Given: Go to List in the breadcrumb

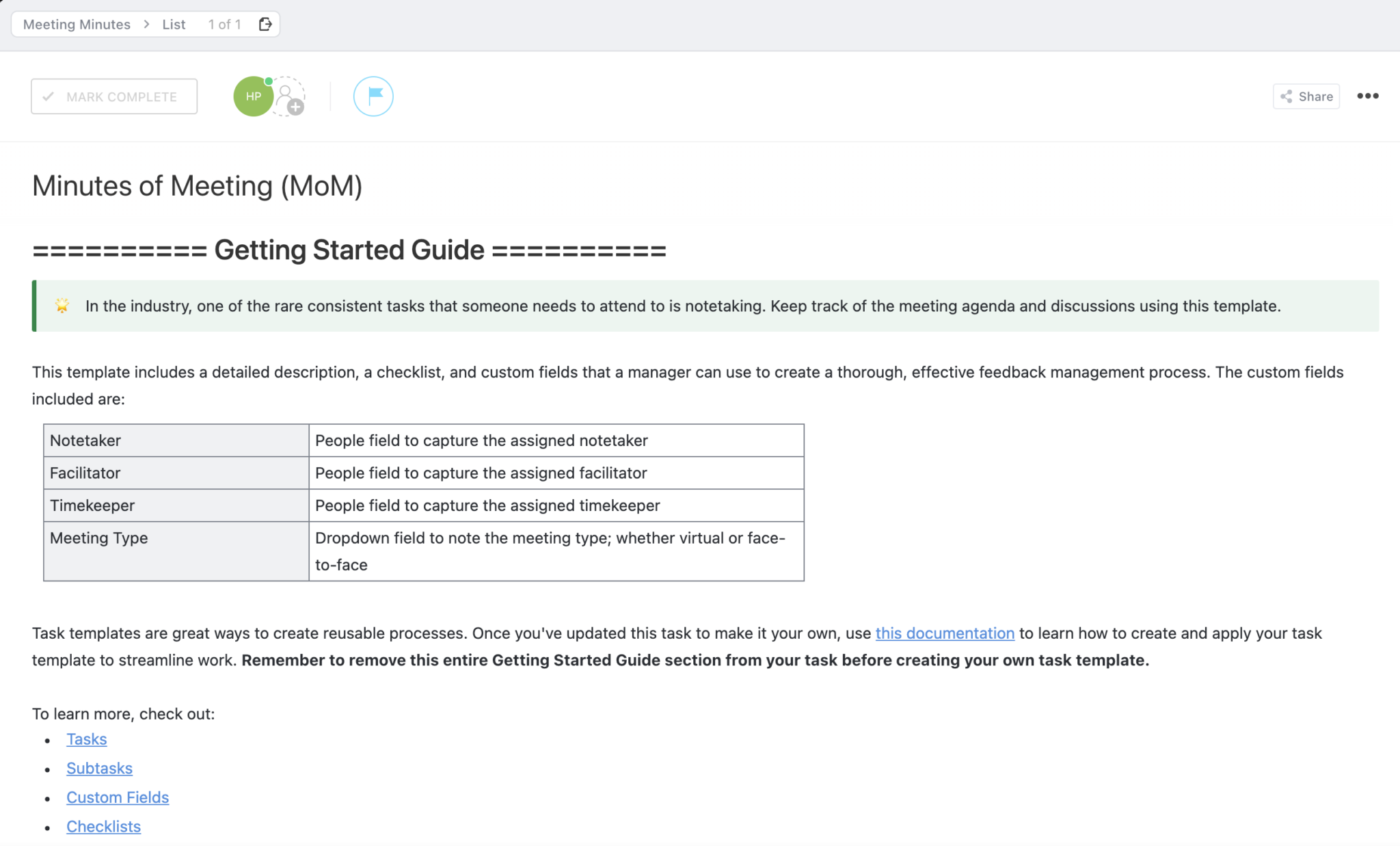Looking at the screenshot, I should click(174, 25).
